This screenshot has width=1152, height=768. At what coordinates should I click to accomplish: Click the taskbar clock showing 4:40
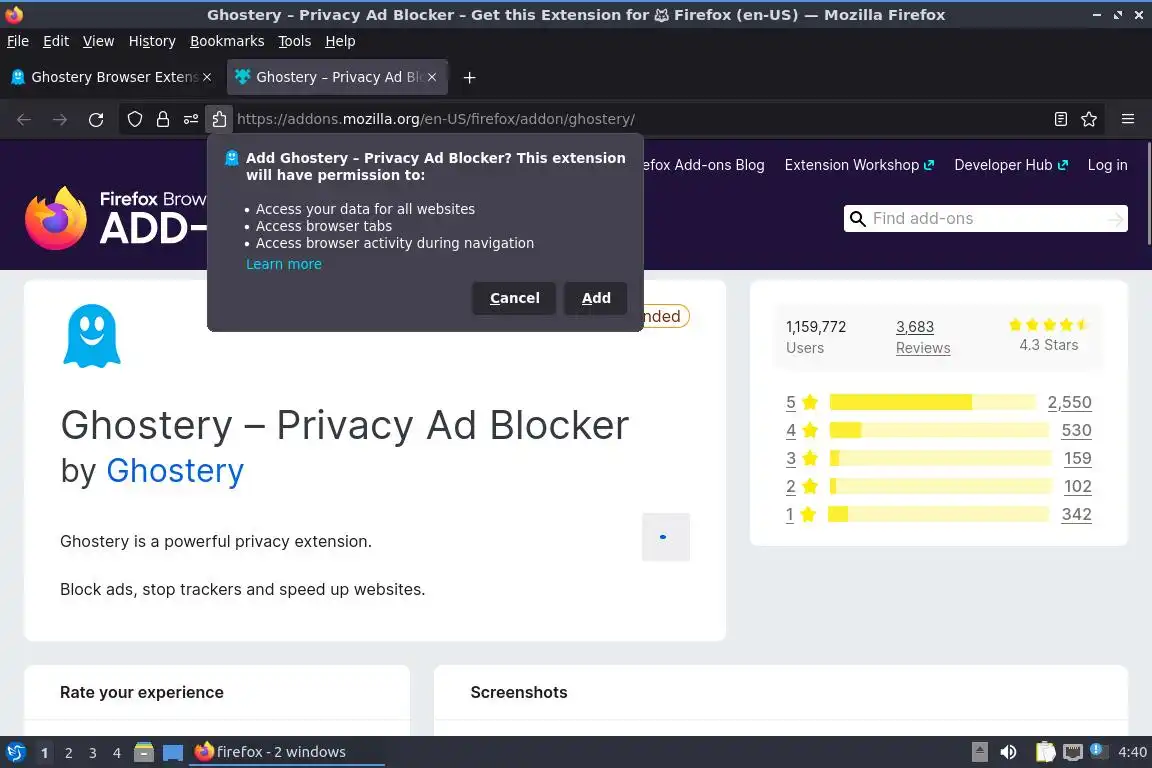(x=1132, y=752)
